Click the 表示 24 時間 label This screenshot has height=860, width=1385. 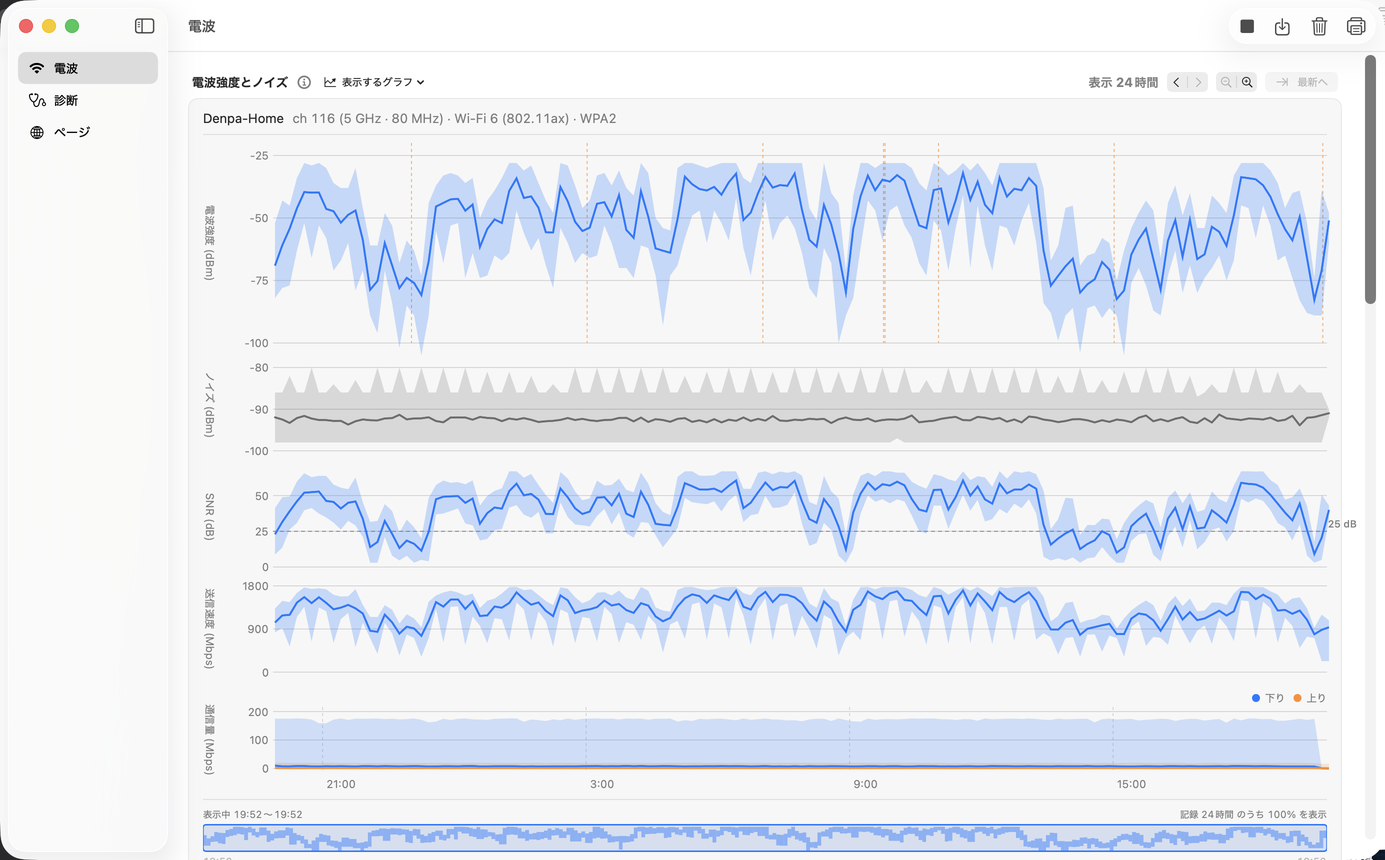click(1123, 82)
